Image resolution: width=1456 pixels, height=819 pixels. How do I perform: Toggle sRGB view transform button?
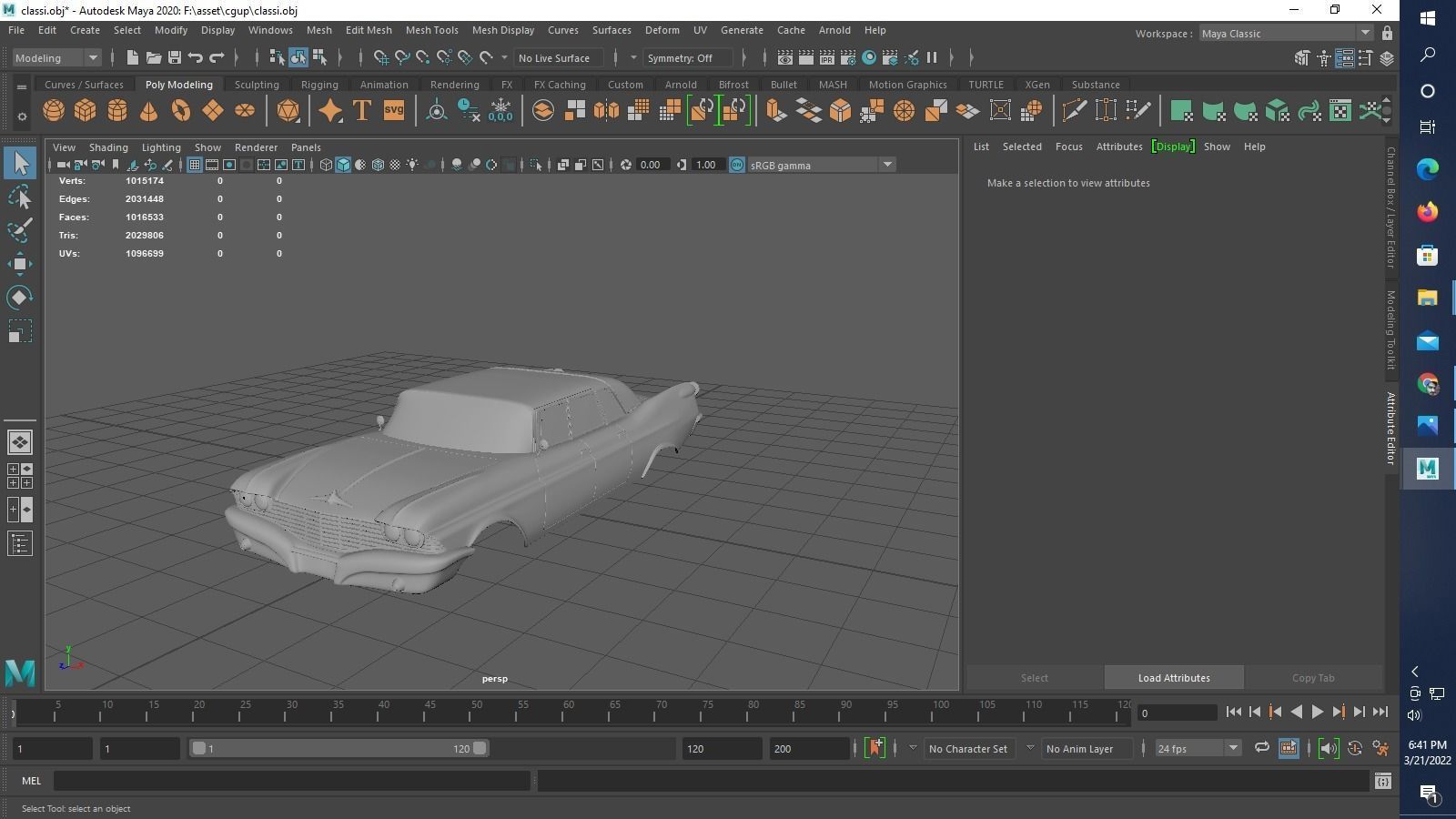[737, 165]
